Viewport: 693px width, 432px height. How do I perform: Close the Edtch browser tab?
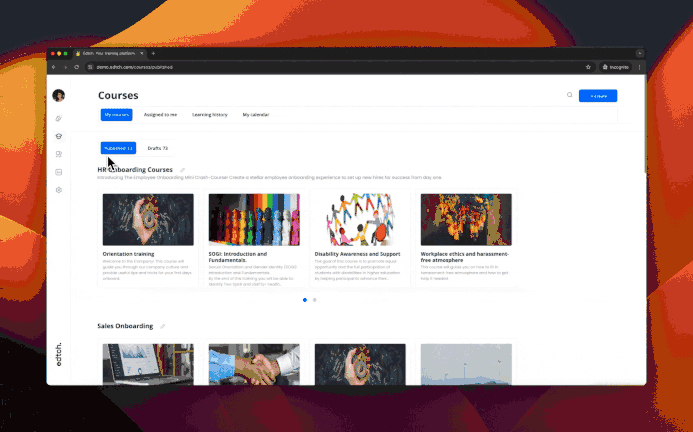pyautogui.click(x=141, y=54)
